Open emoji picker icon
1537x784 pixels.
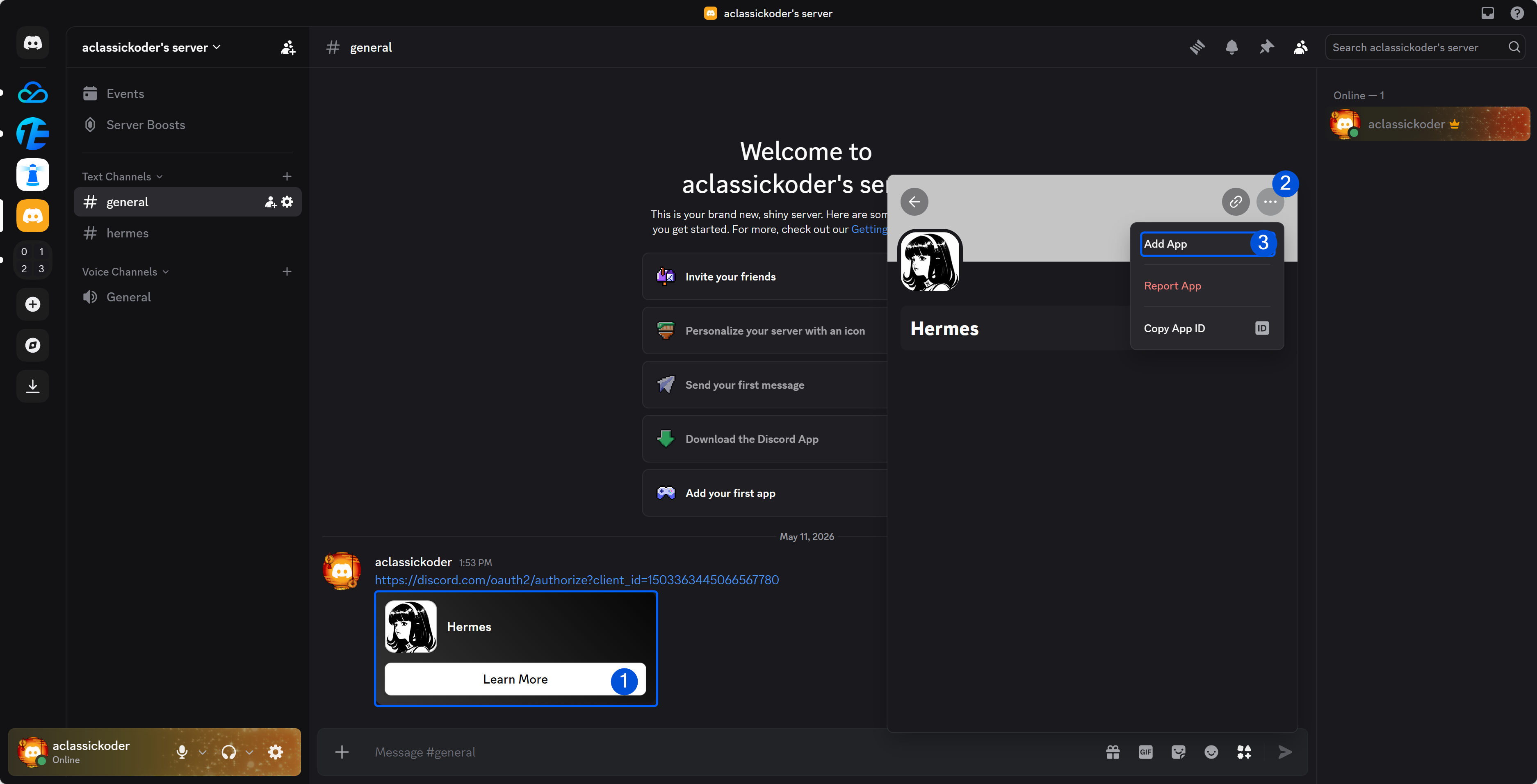1211,752
